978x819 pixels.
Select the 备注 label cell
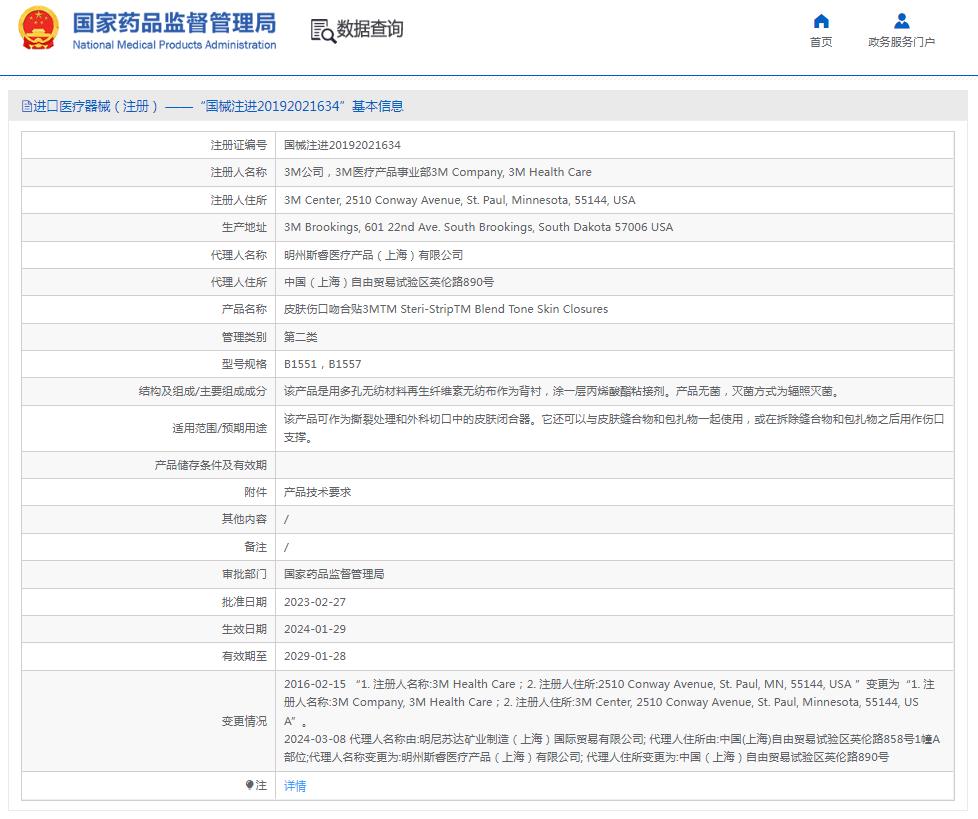click(148, 547)
